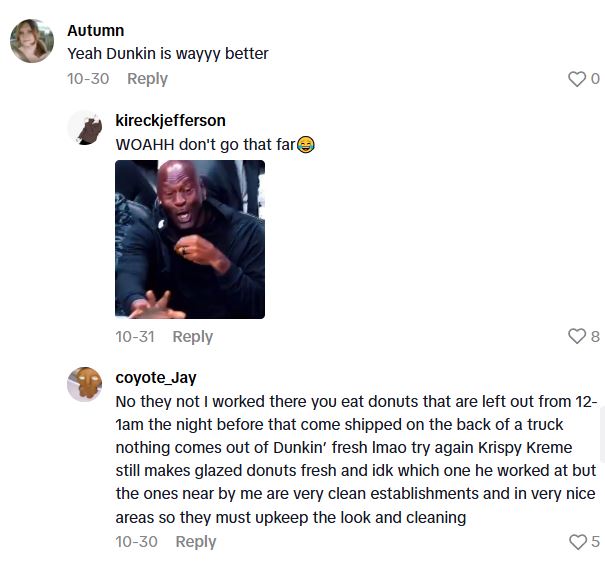Click the like count on kireckjefferson's reply

pyautogui.click(x=595, y=336)
